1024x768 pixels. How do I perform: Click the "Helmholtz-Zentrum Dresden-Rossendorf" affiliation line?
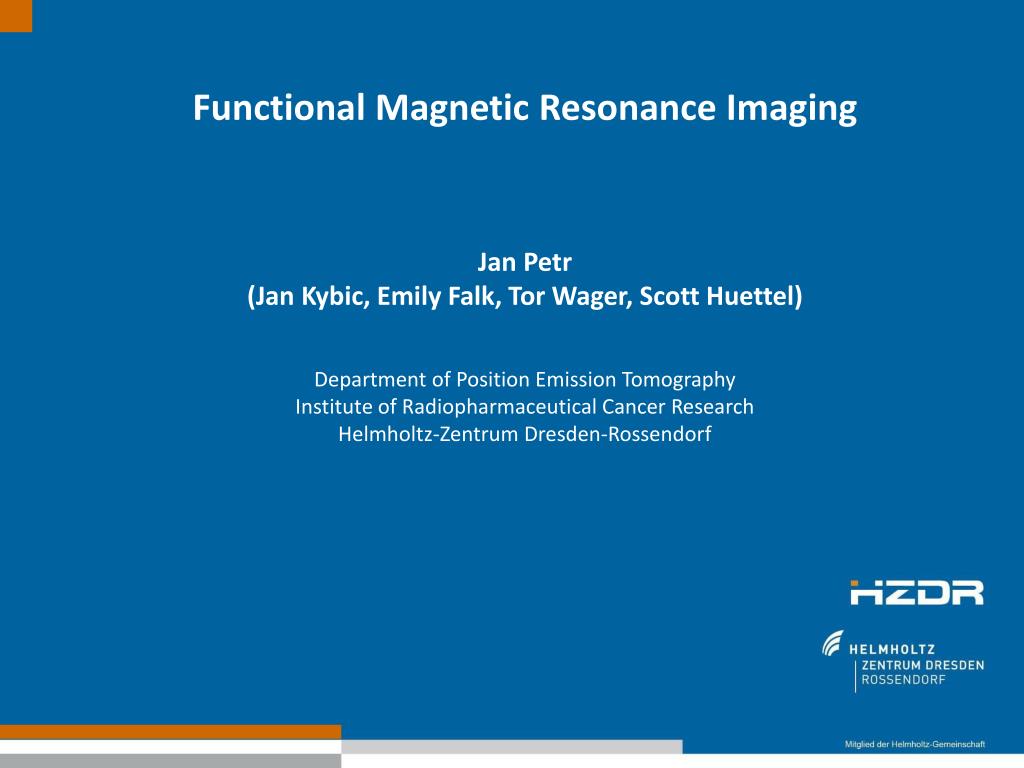(x=524, y=434)
